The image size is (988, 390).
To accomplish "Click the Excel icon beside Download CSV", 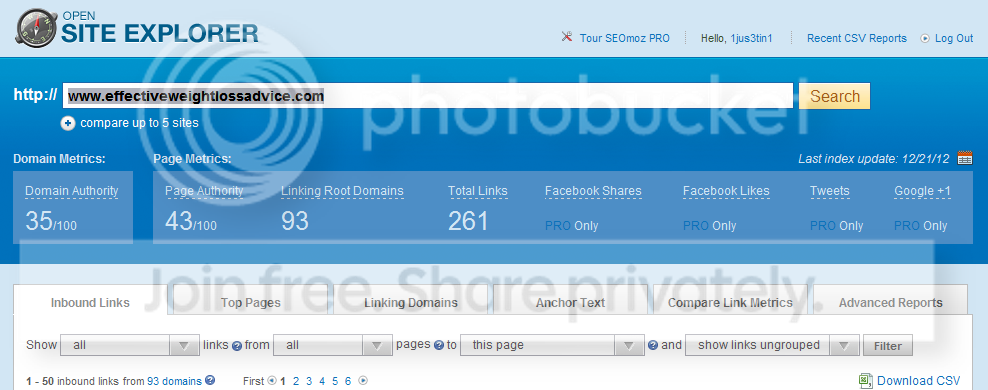I will coord(866,381).
